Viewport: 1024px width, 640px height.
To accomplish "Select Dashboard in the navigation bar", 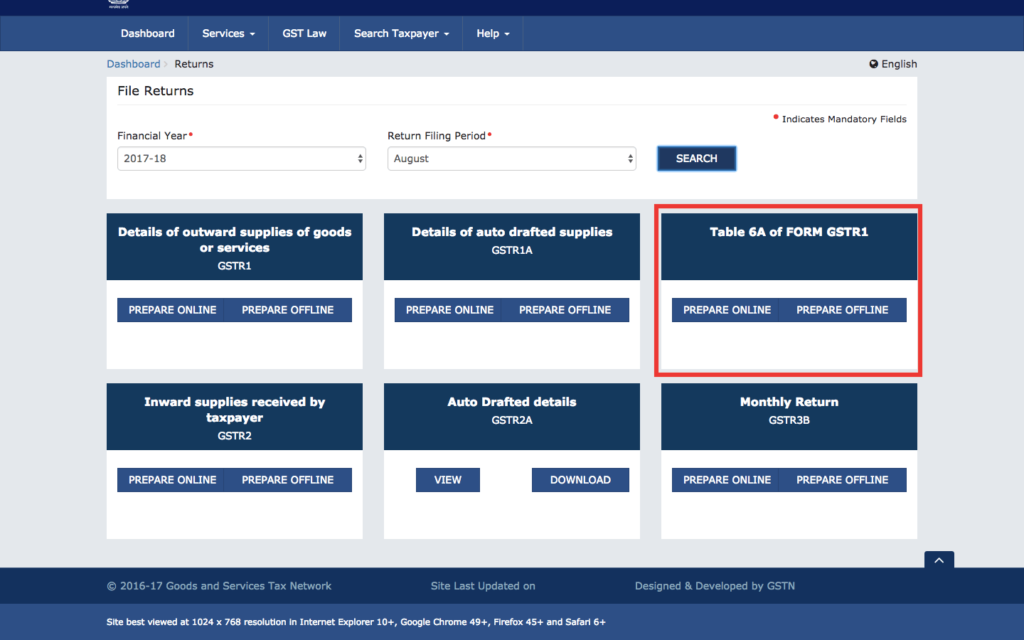I will (x=147, y=33).
